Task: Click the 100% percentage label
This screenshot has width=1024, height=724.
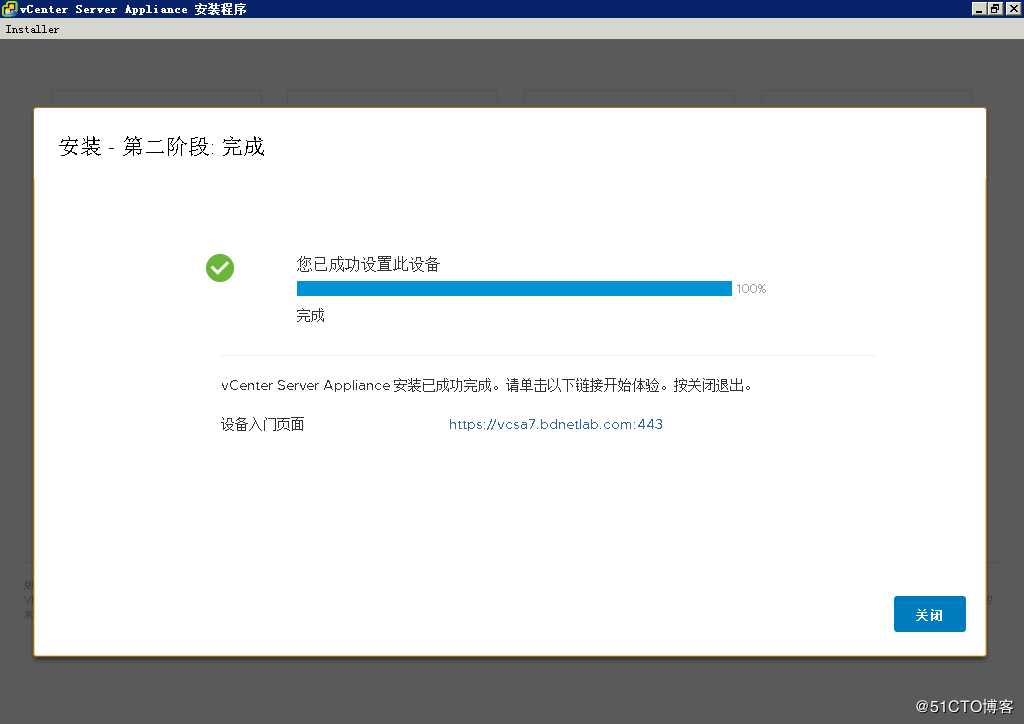Action: [x=751, y=289]
